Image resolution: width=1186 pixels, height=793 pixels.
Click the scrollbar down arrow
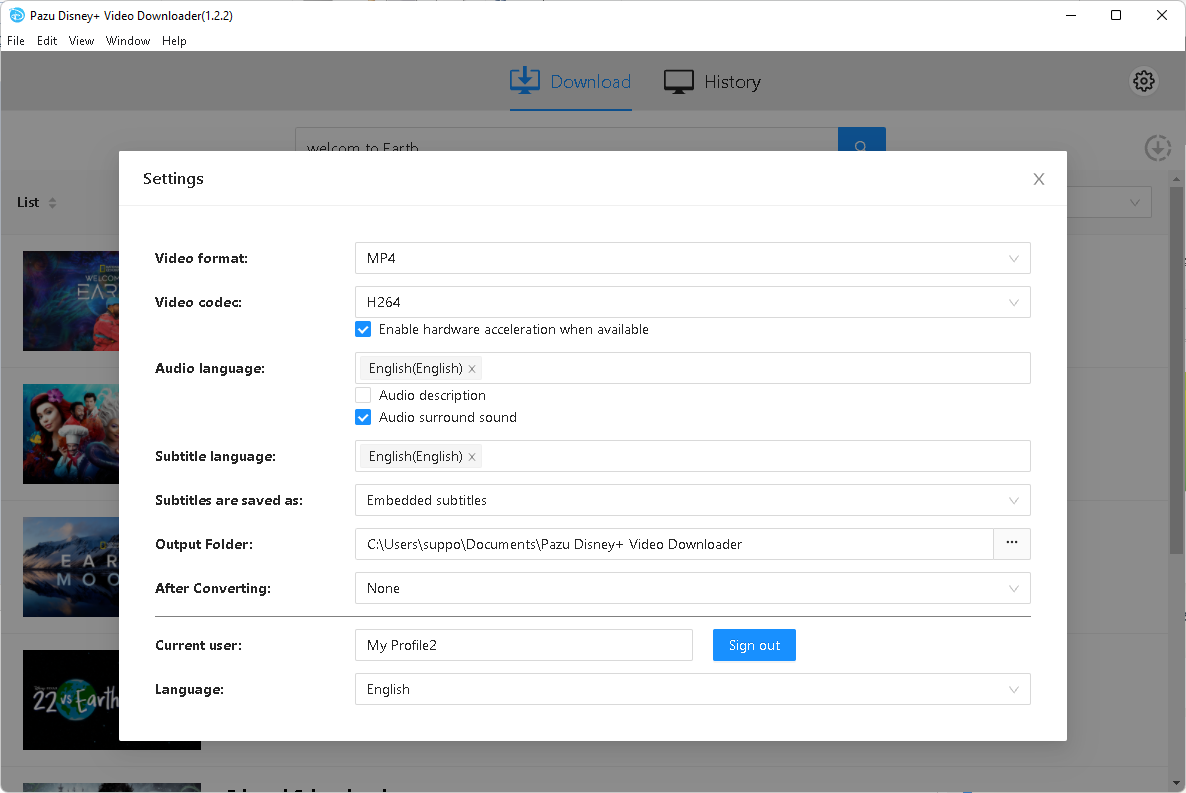(1175, 782)
